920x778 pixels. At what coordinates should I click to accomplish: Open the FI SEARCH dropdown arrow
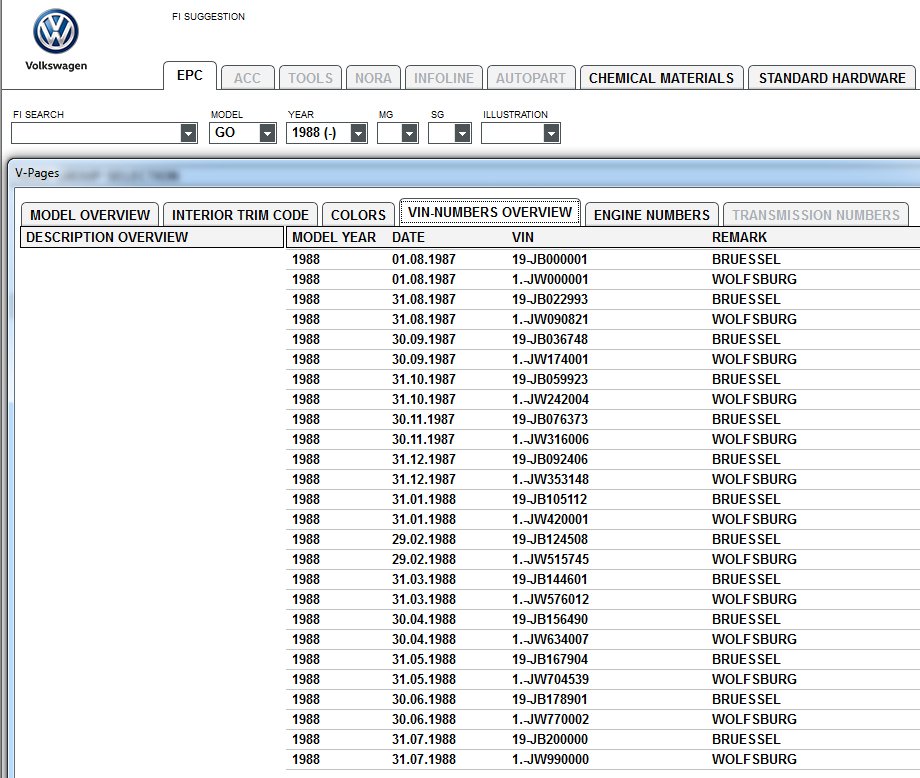188,133
